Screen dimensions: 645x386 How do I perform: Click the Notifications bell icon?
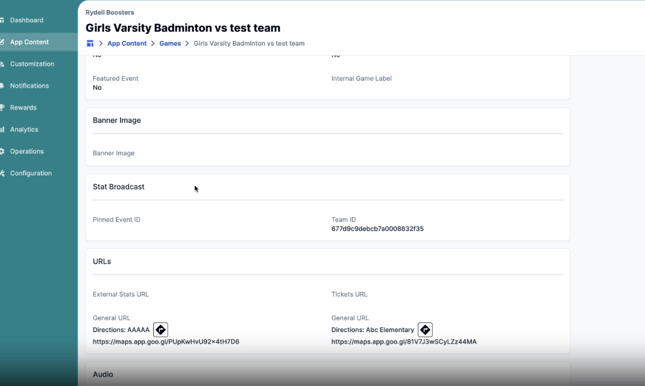coord(2,86)
